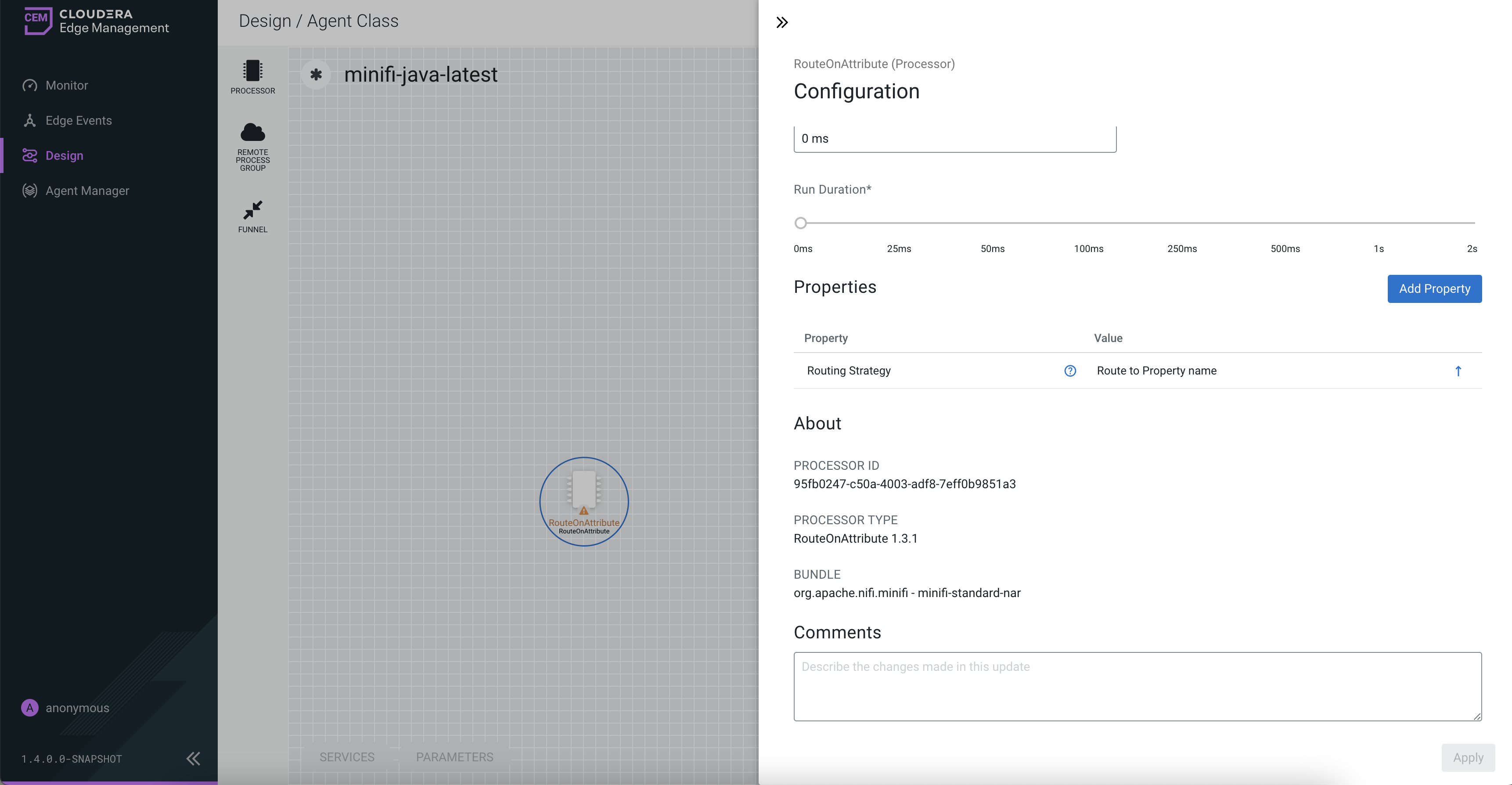Switch to the Services tab
This screenshot has width=1512, height=785.
tap(346, 757)
